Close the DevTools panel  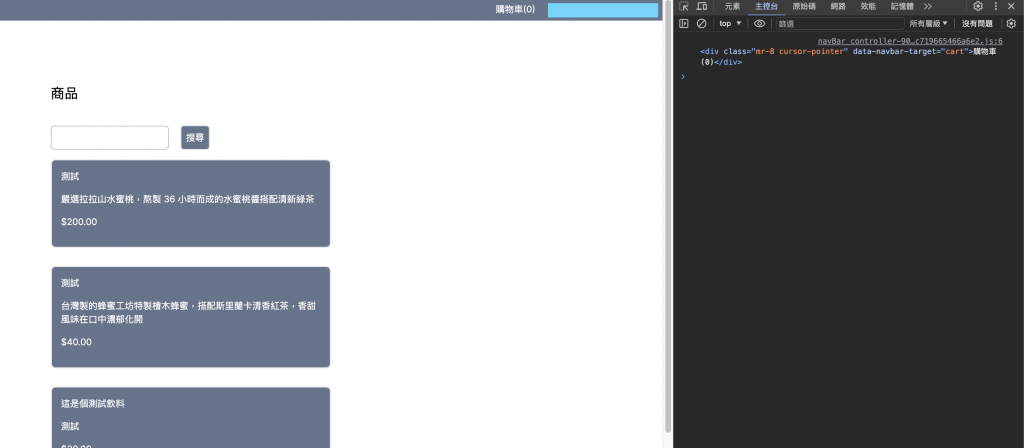tap(1011, 7)
